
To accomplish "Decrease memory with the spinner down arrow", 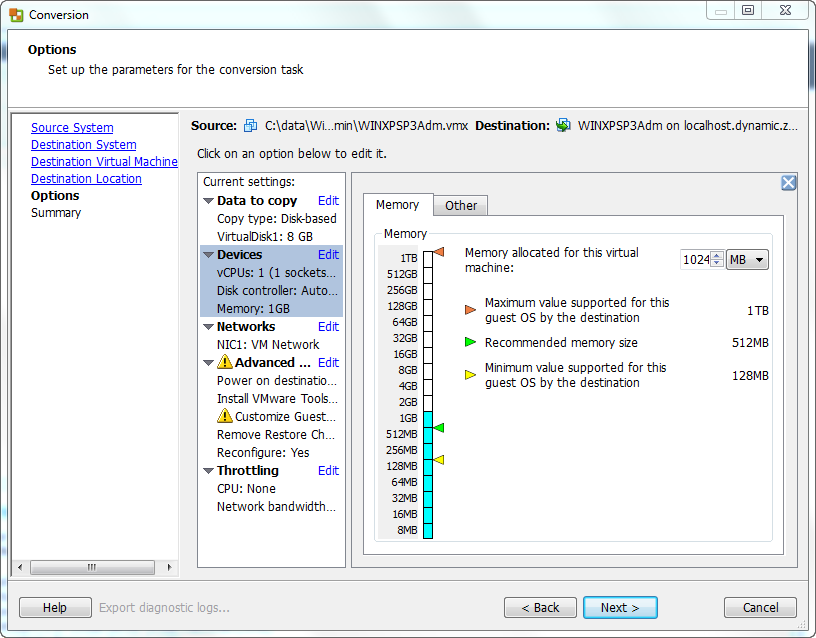I will click(x=717, y=263).
